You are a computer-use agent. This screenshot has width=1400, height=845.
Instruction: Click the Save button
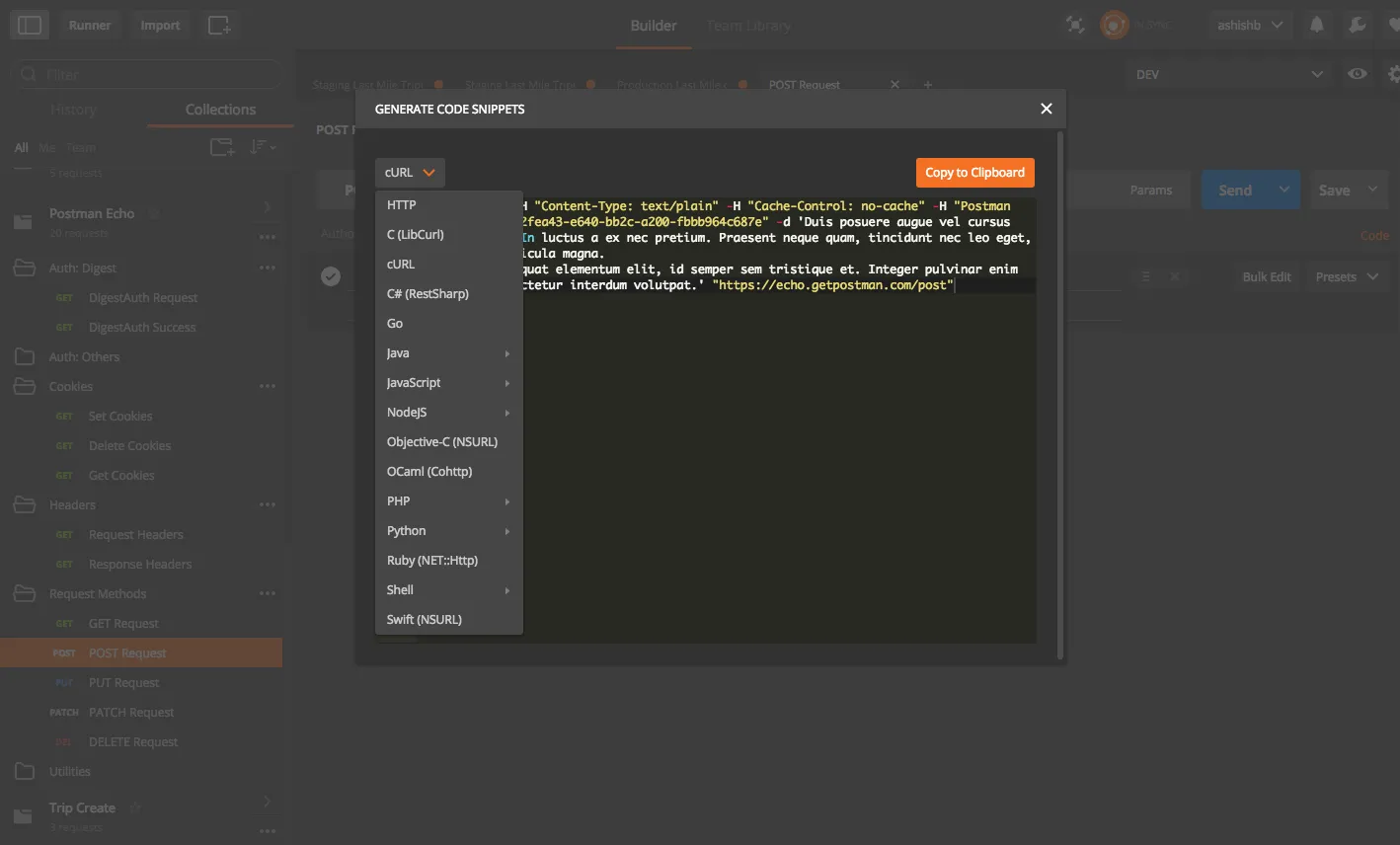(x=1334, y=191)
